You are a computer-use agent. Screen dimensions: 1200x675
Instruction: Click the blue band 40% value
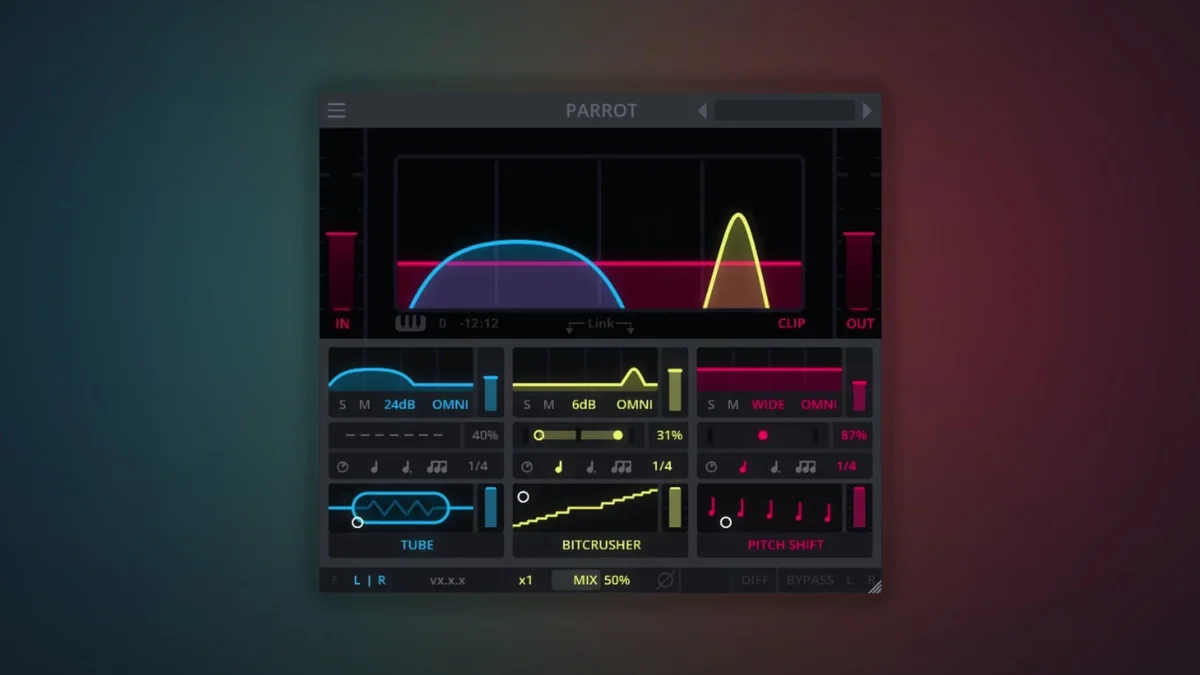pos(485,436)
